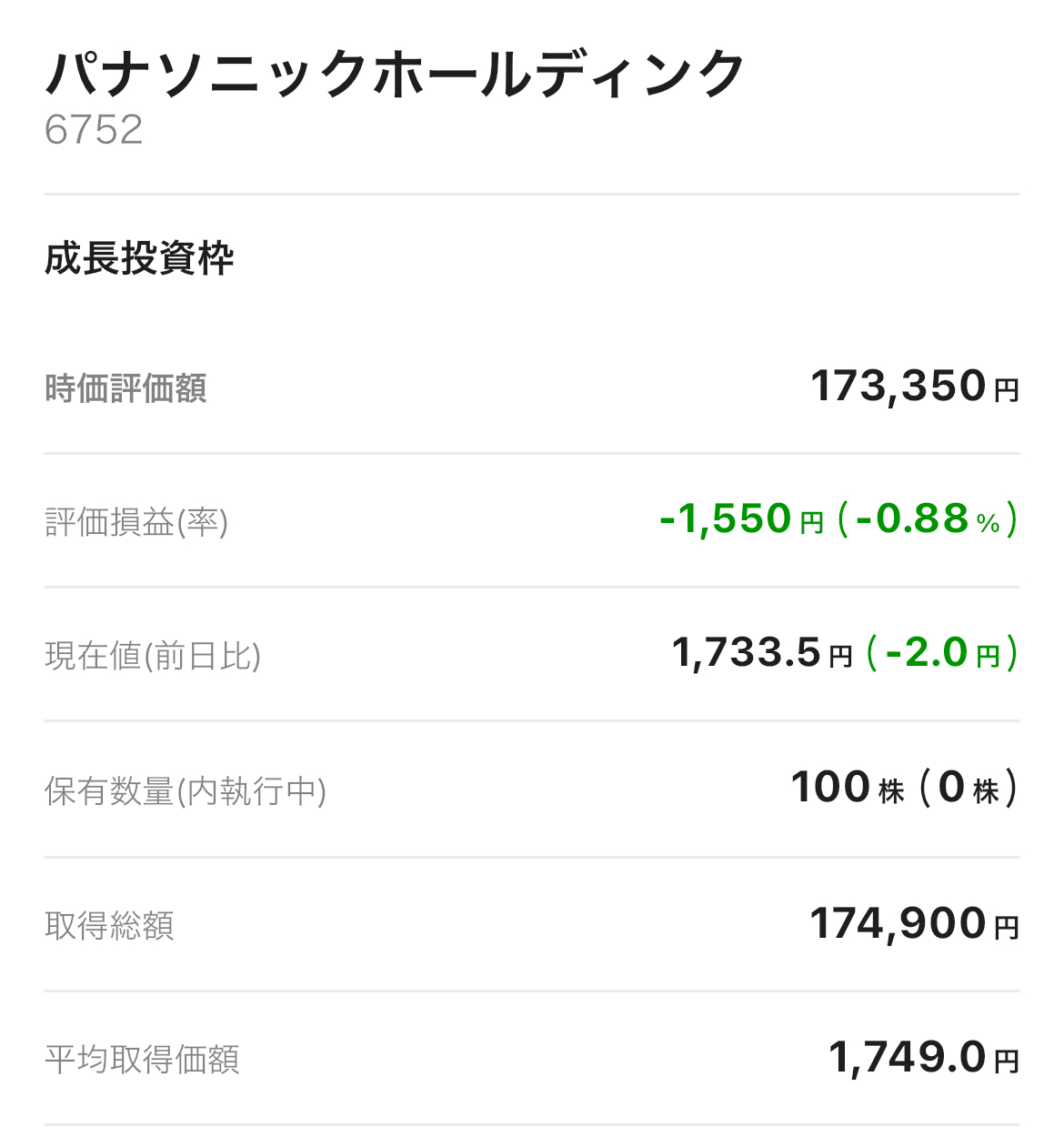
Task: Click the 取得総額 label
Action: pyautogui.click(x=109, y=926)
